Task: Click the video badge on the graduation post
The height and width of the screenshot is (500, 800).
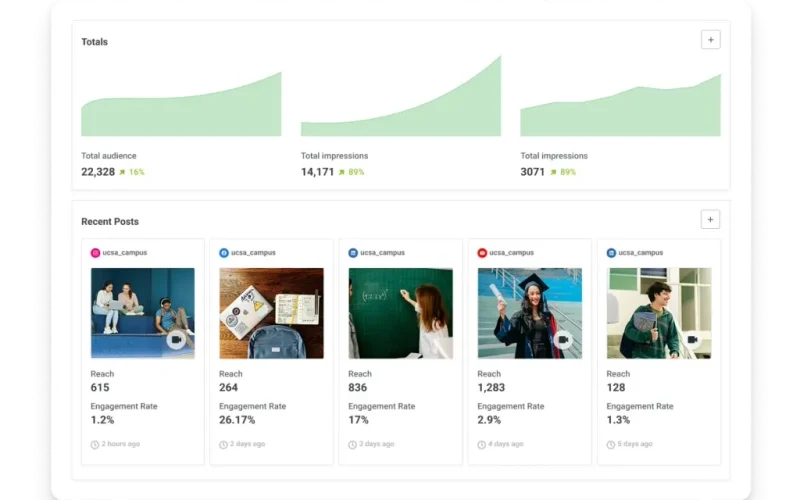Action: click(x=564, y=340)
